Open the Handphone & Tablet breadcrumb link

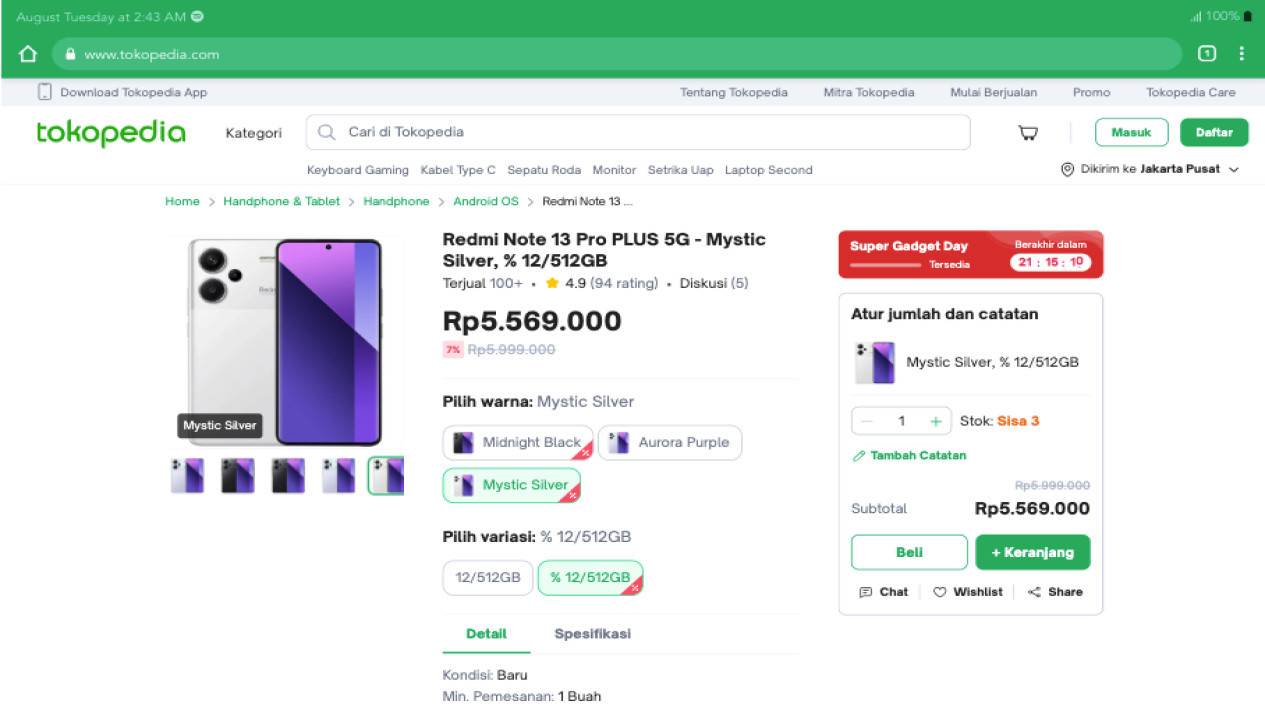coord(281,201)
